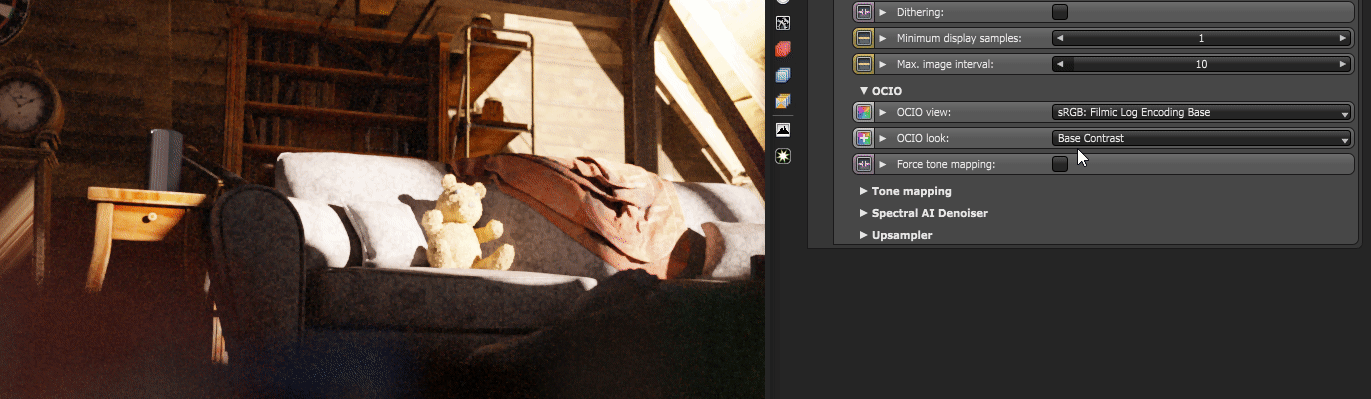Viewport: 1371px width, 399px height.
Task: Click the Max. image interval label
Action: pos(945,64)
